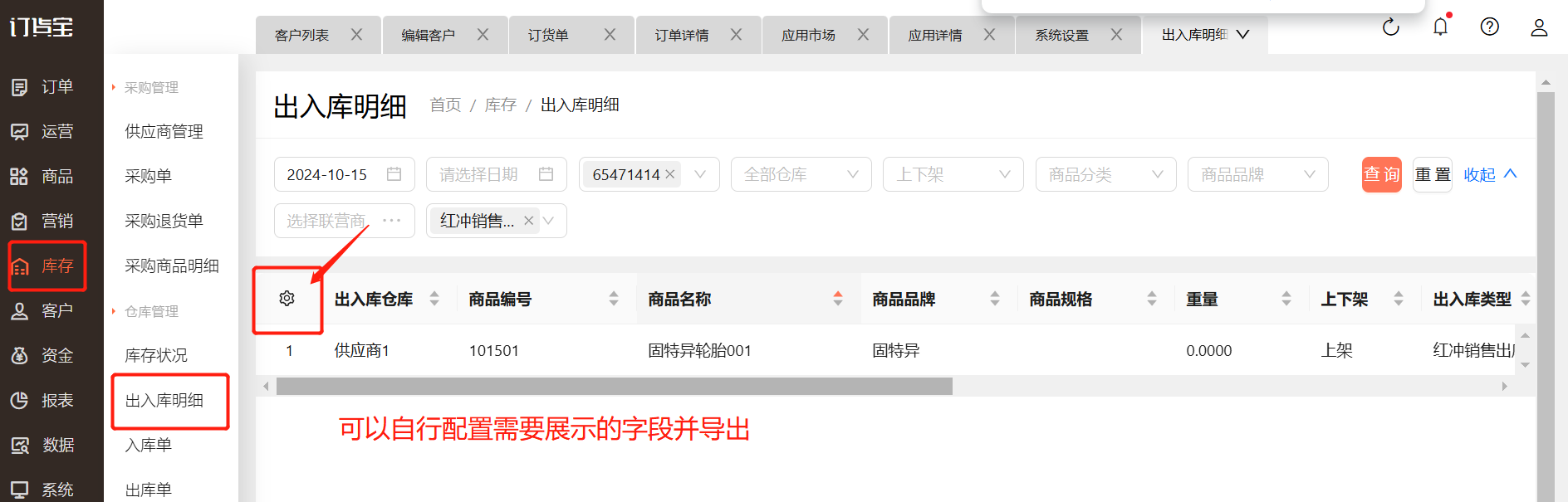Toggle sorting on 商品编号 column
This screenshot has height=502, width=1568.
pyautogui.click(x=613, y=299)
